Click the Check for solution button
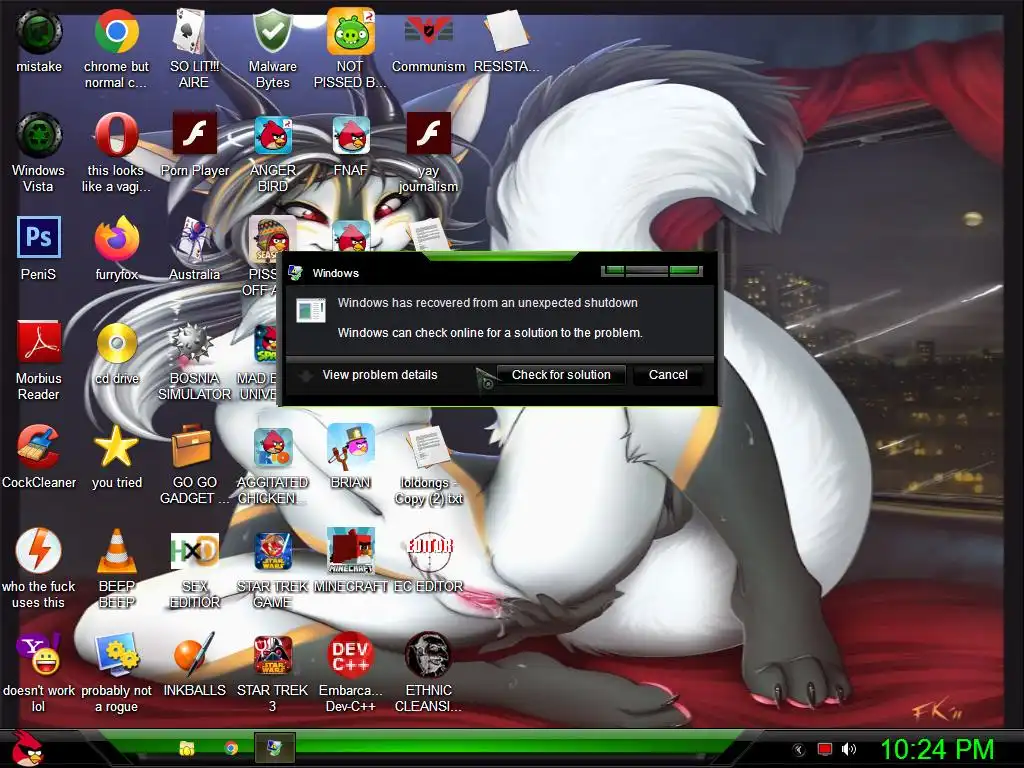Screen dimensions: 1024x768 point(561,375)
